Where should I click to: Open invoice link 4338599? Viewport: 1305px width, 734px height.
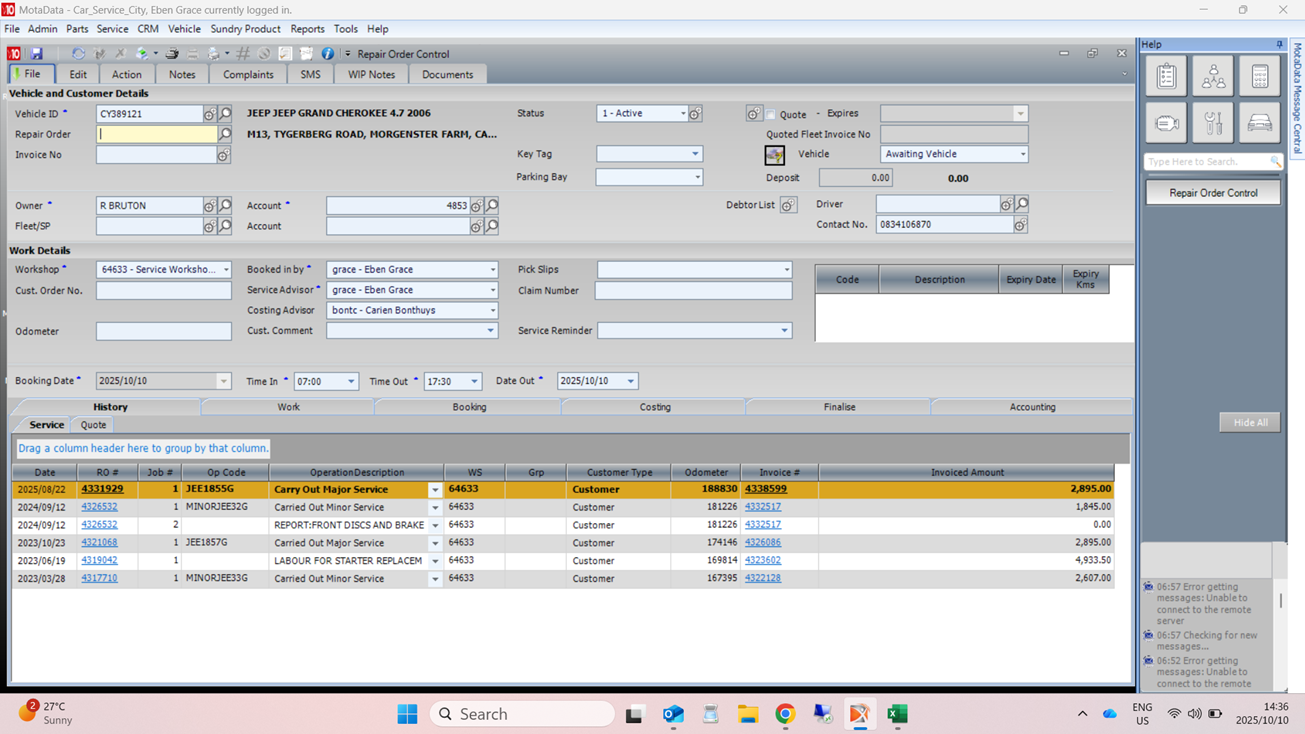(x=765, y=489)
